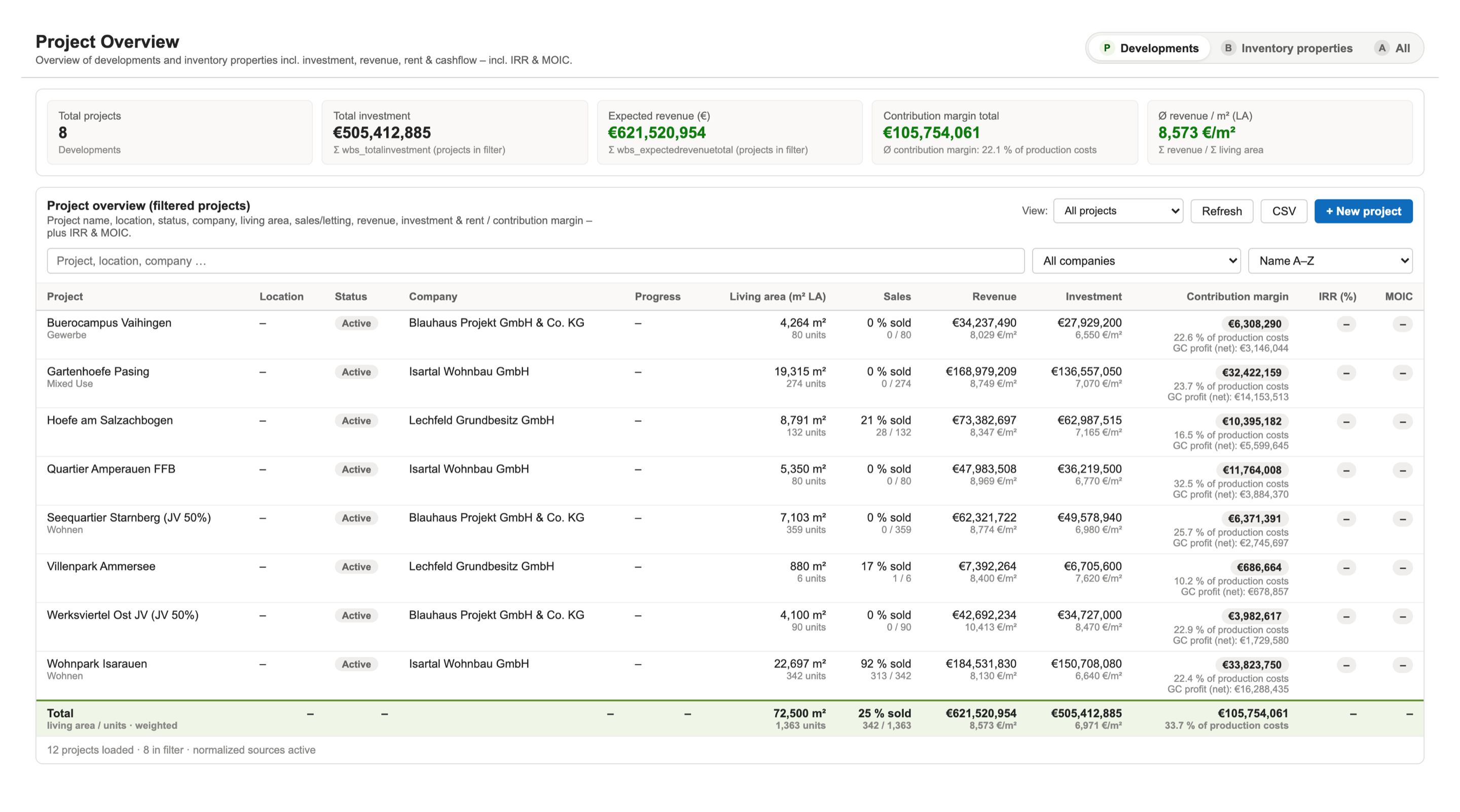Click the Refresh button
The width and height of the screenshot is (1460, 812).
1221,211
